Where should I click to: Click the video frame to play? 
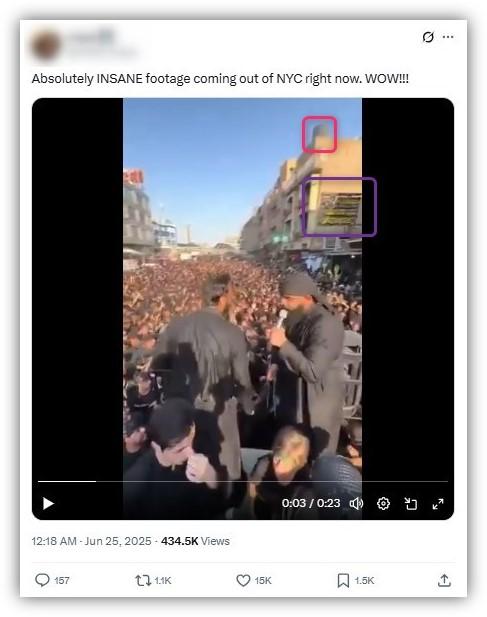(243, 291)
